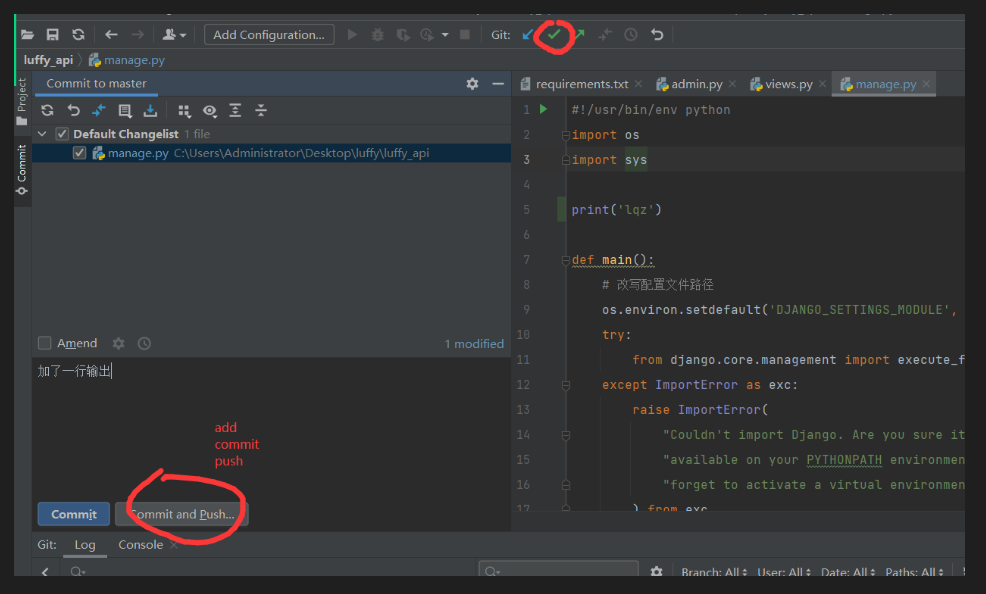Click in the commit message text area
The height and width of the screenshot is (594, 986).
[271, 427]
